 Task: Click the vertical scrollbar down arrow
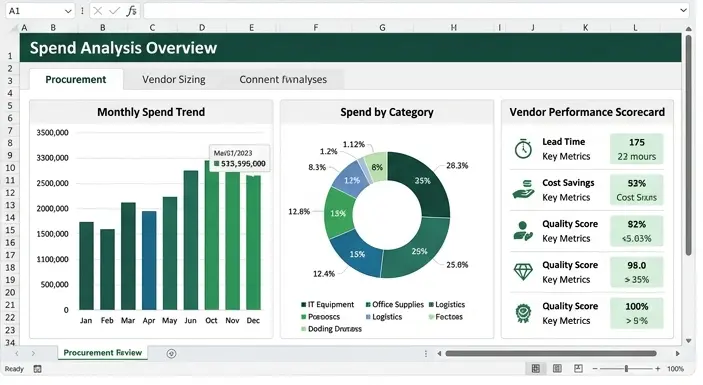(x=689, y=341)
